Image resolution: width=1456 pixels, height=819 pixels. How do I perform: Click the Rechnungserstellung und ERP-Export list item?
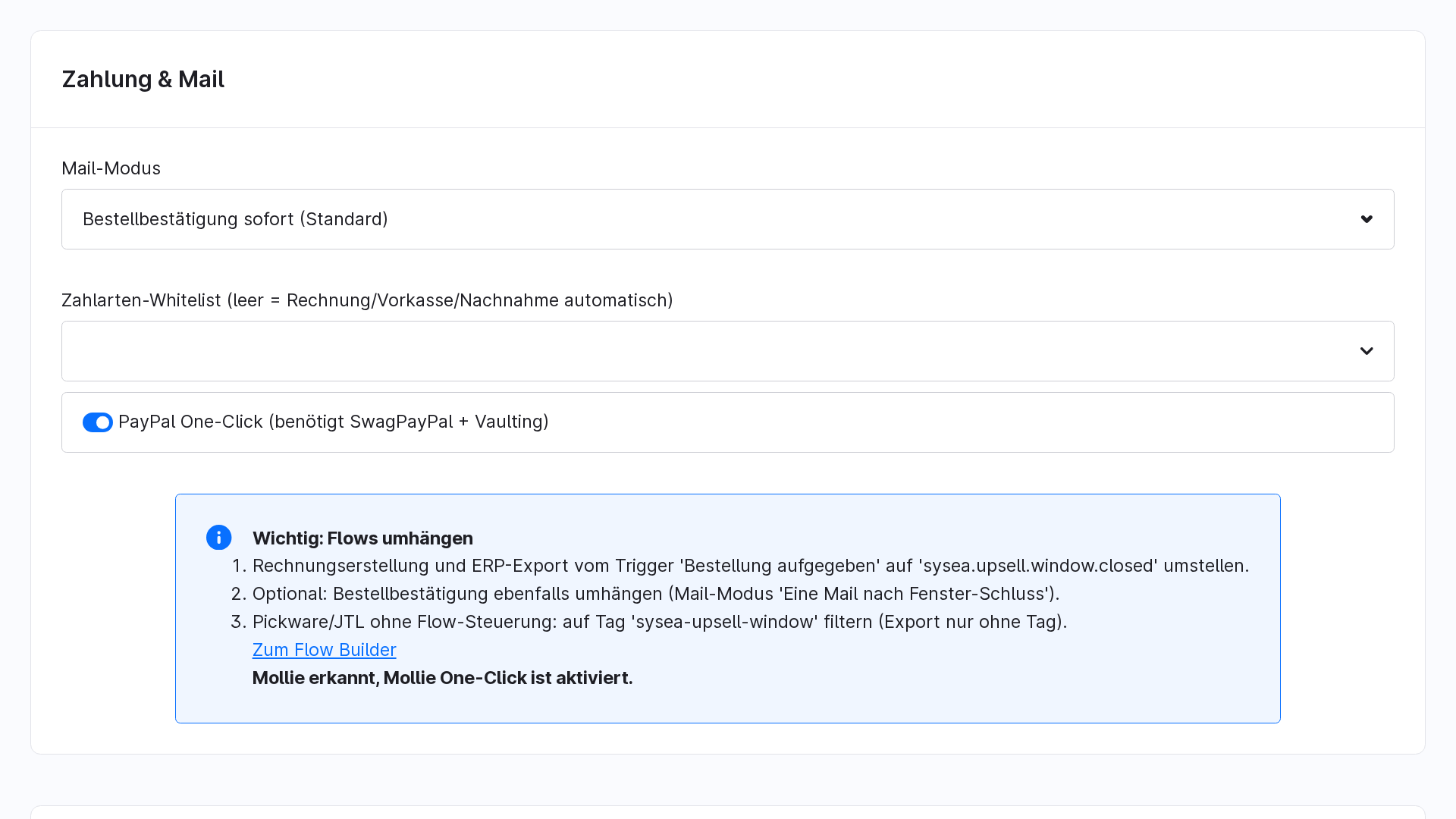coord(750,566)
